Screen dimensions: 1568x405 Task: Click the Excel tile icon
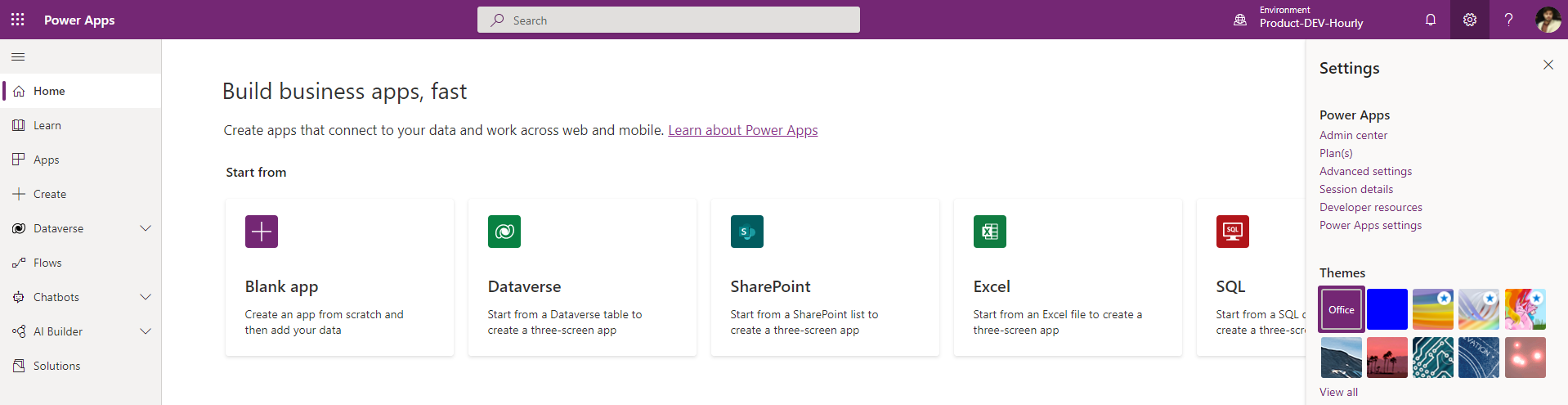(990, 232)
